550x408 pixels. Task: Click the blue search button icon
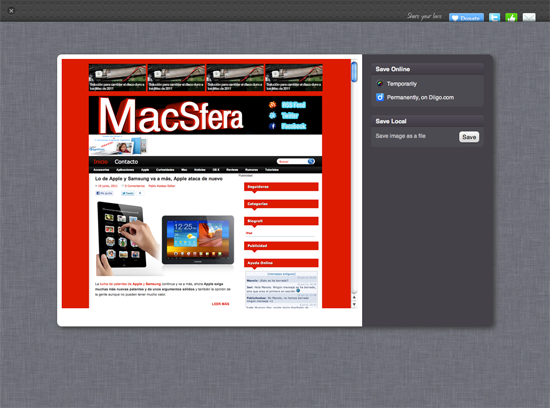(x=311, y=161)
